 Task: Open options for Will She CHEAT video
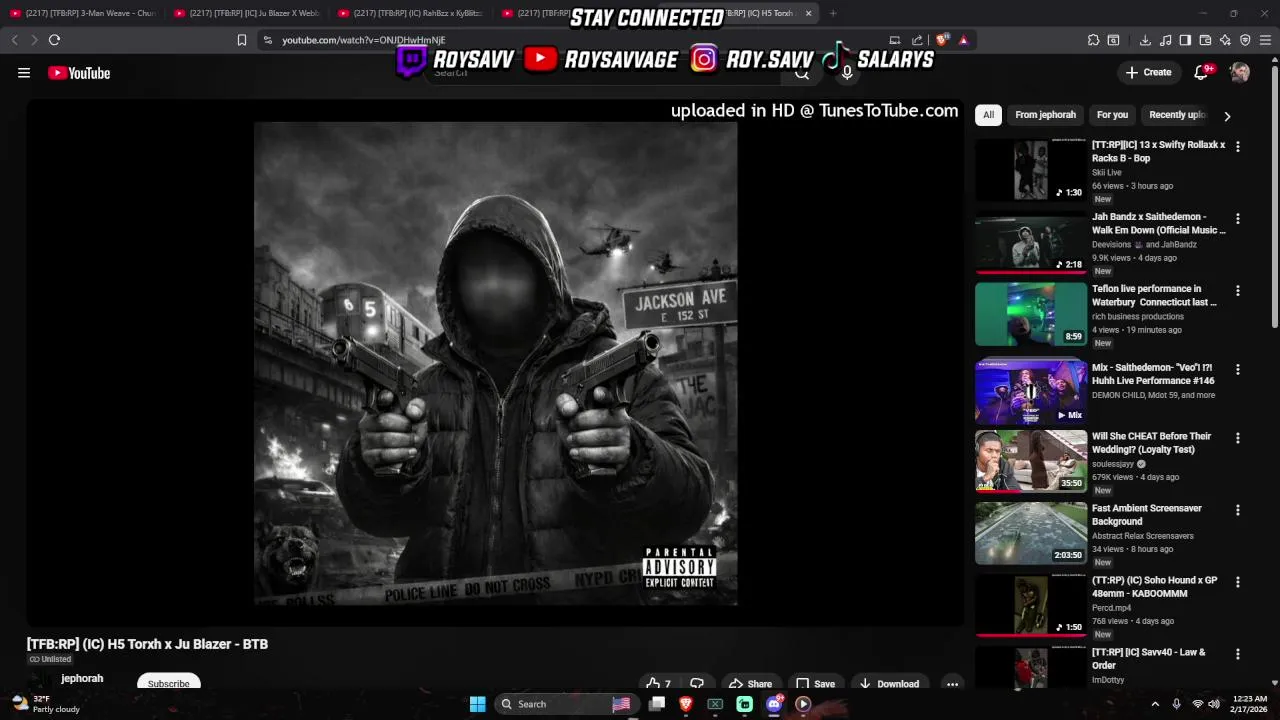click(1237, 438)
